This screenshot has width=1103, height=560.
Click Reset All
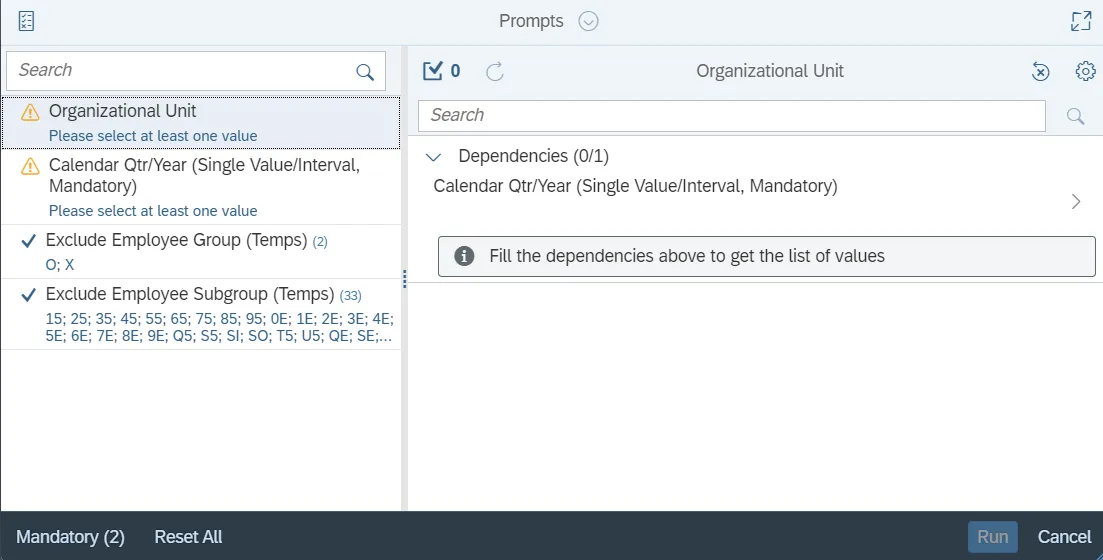coord(188,537)
